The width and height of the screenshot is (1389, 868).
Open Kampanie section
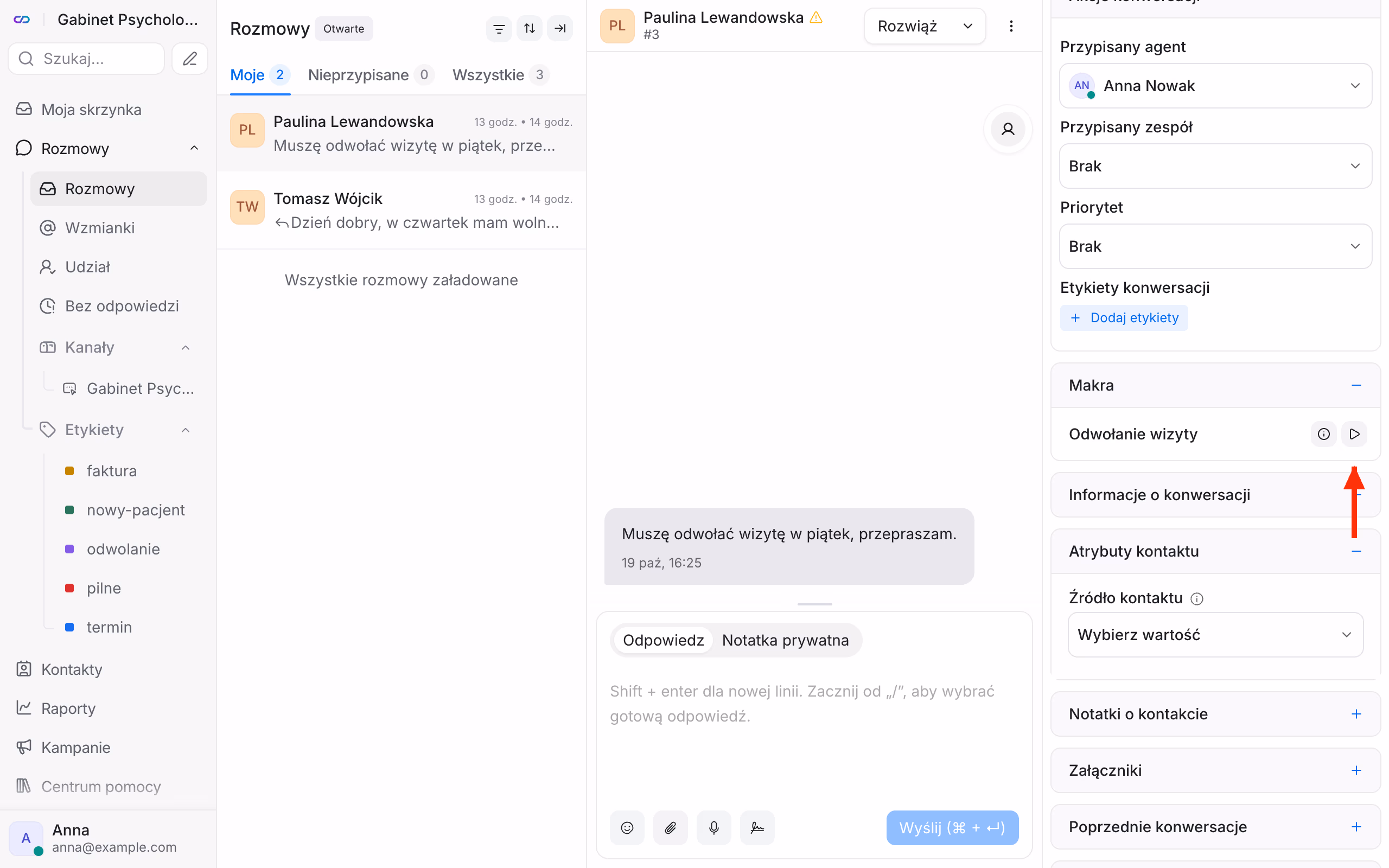(109, 747)
